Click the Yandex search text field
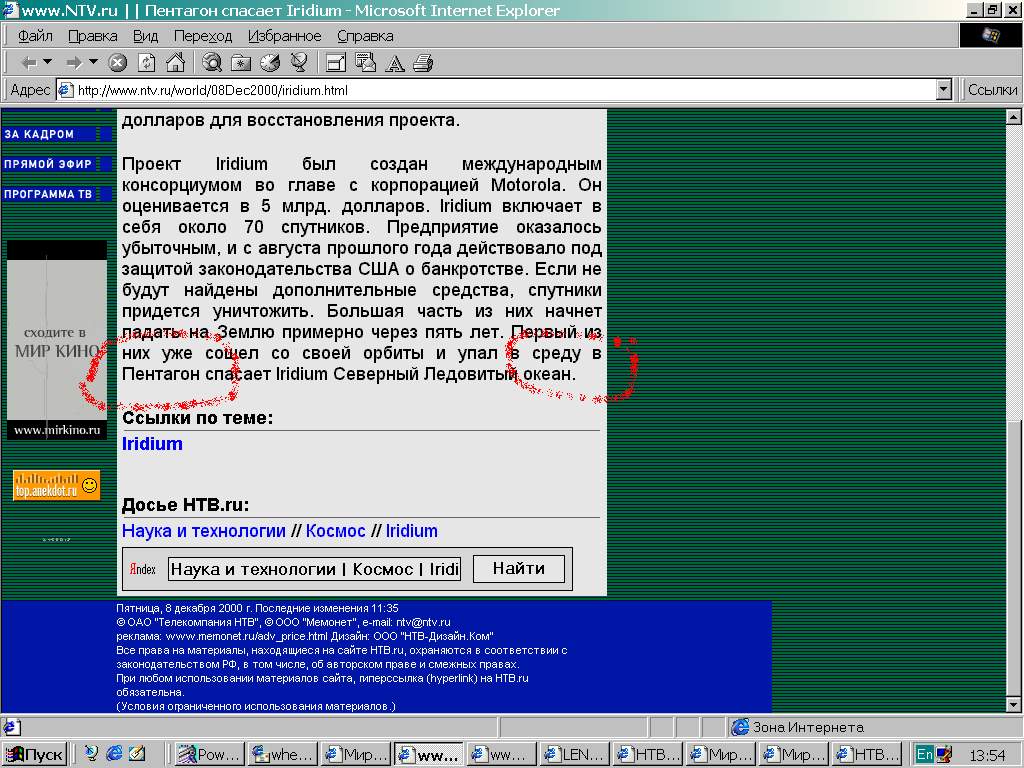The height and width of the screenshot is (768, 1024). [315, 569]
